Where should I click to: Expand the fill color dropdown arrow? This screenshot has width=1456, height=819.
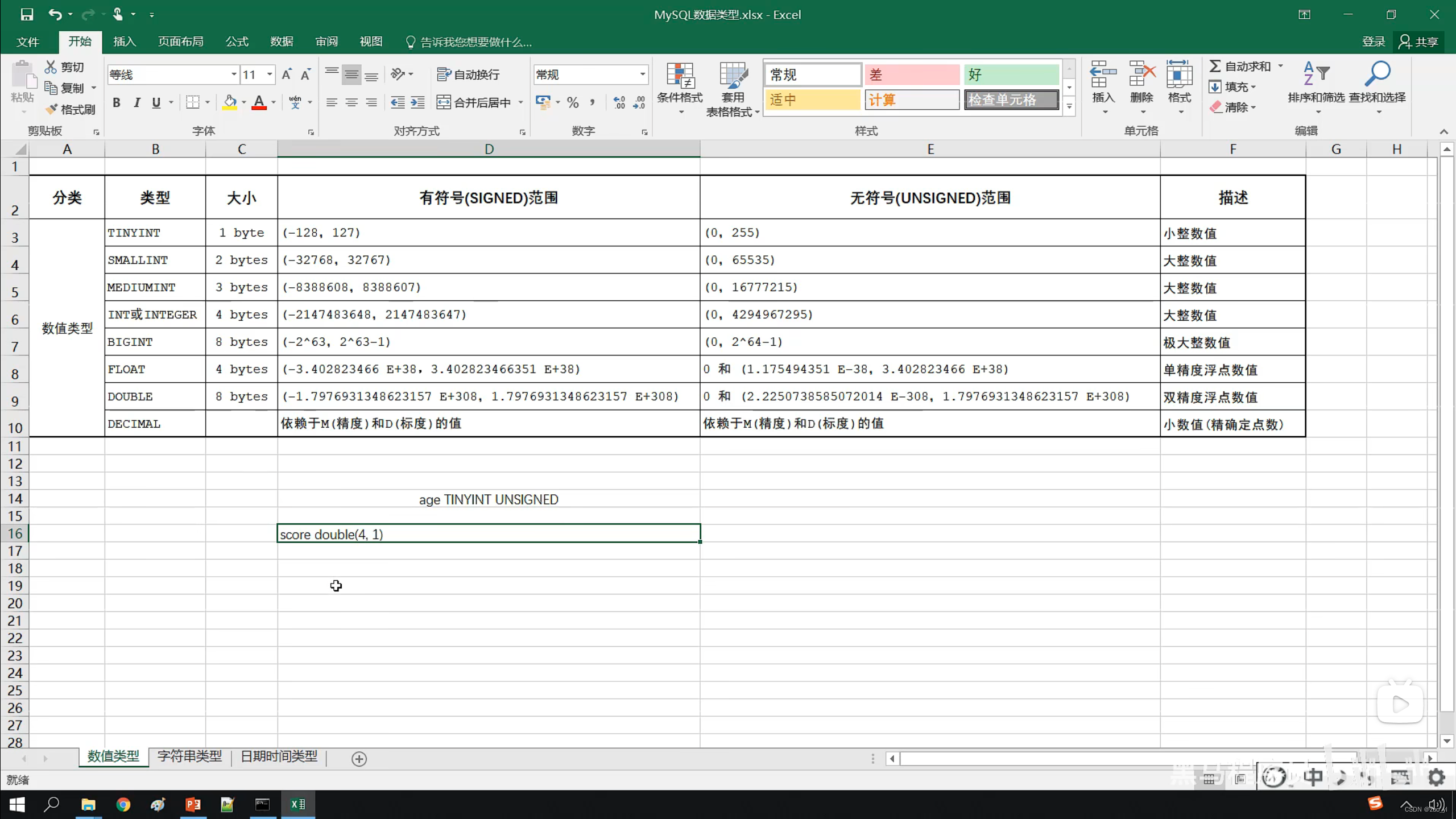coord(244,102)
